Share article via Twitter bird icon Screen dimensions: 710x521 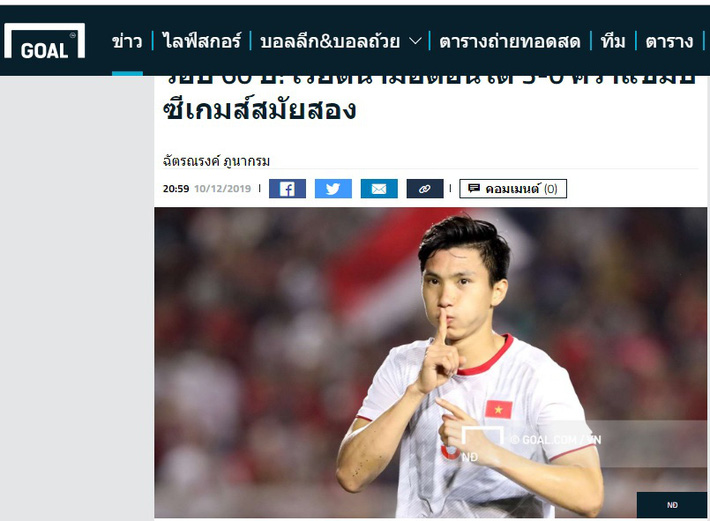point(333,189)
